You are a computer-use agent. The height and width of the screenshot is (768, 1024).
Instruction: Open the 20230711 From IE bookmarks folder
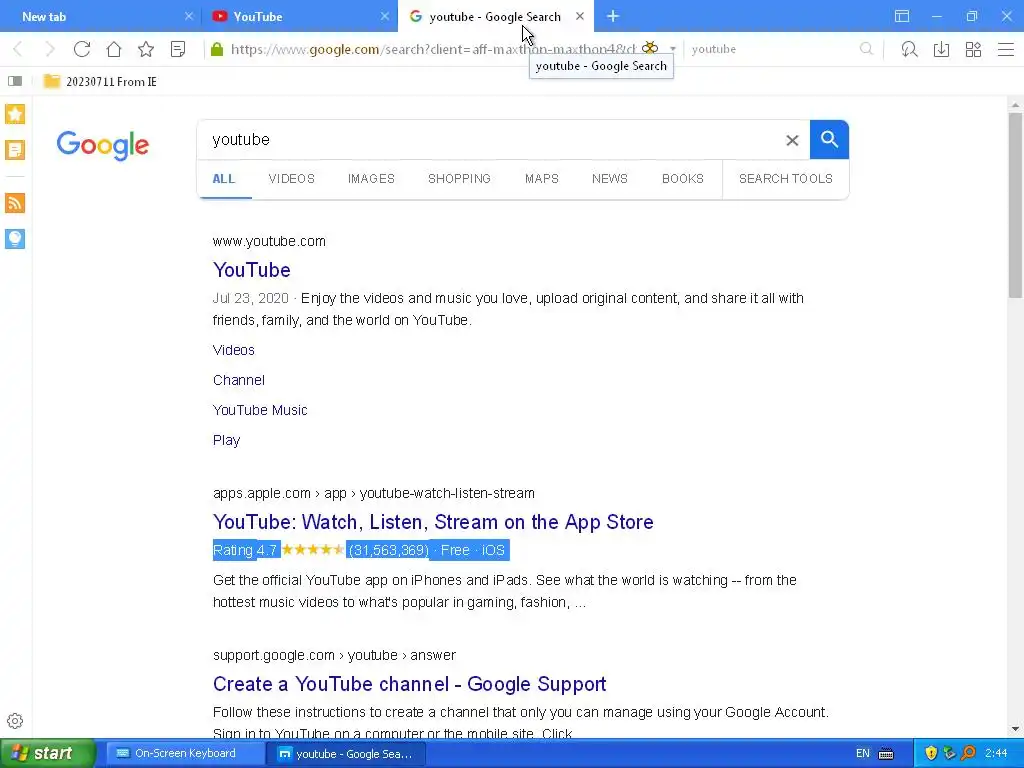100,82
